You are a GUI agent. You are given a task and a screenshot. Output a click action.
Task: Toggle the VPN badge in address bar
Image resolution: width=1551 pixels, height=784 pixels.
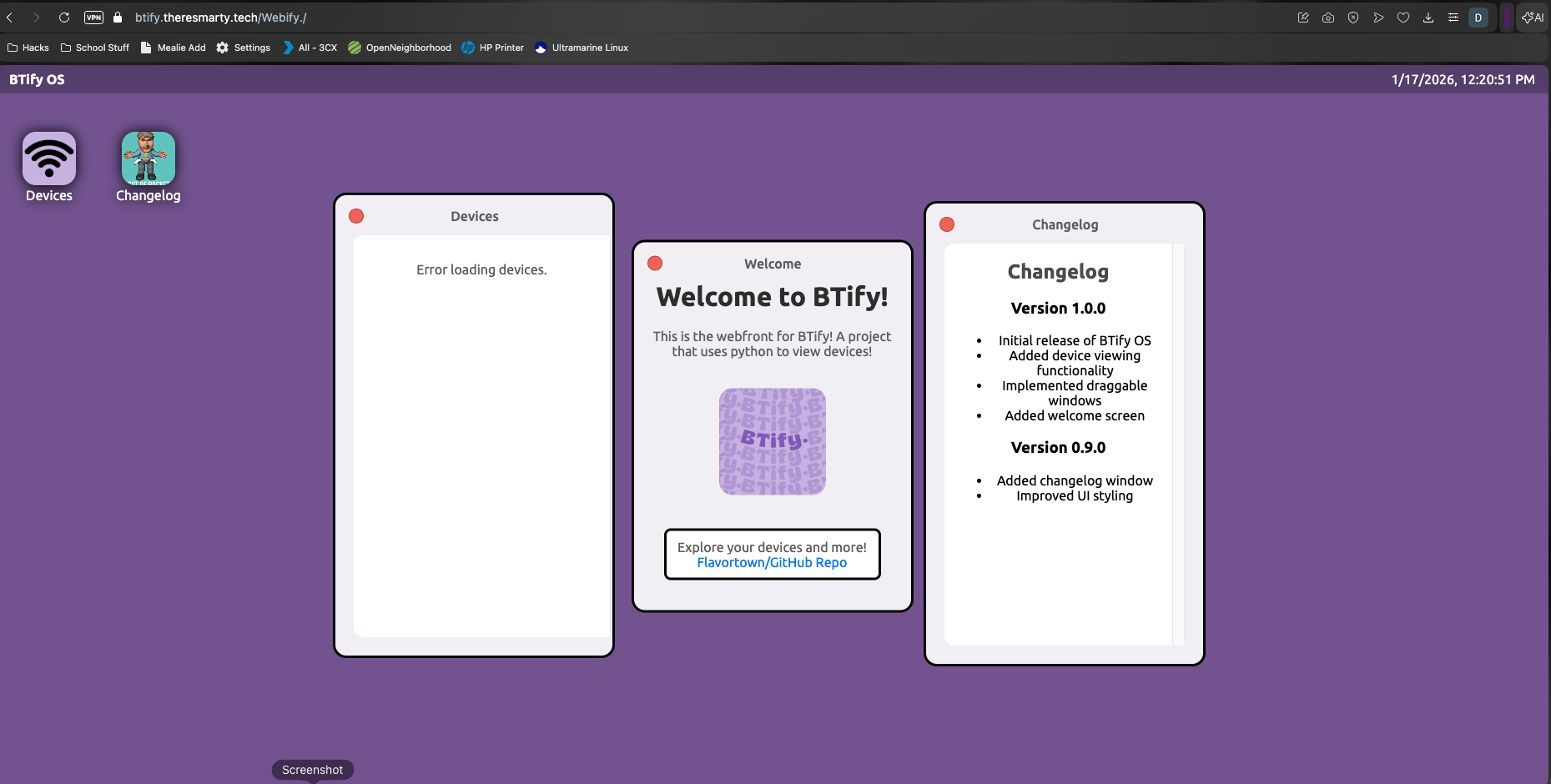(93, 18)
